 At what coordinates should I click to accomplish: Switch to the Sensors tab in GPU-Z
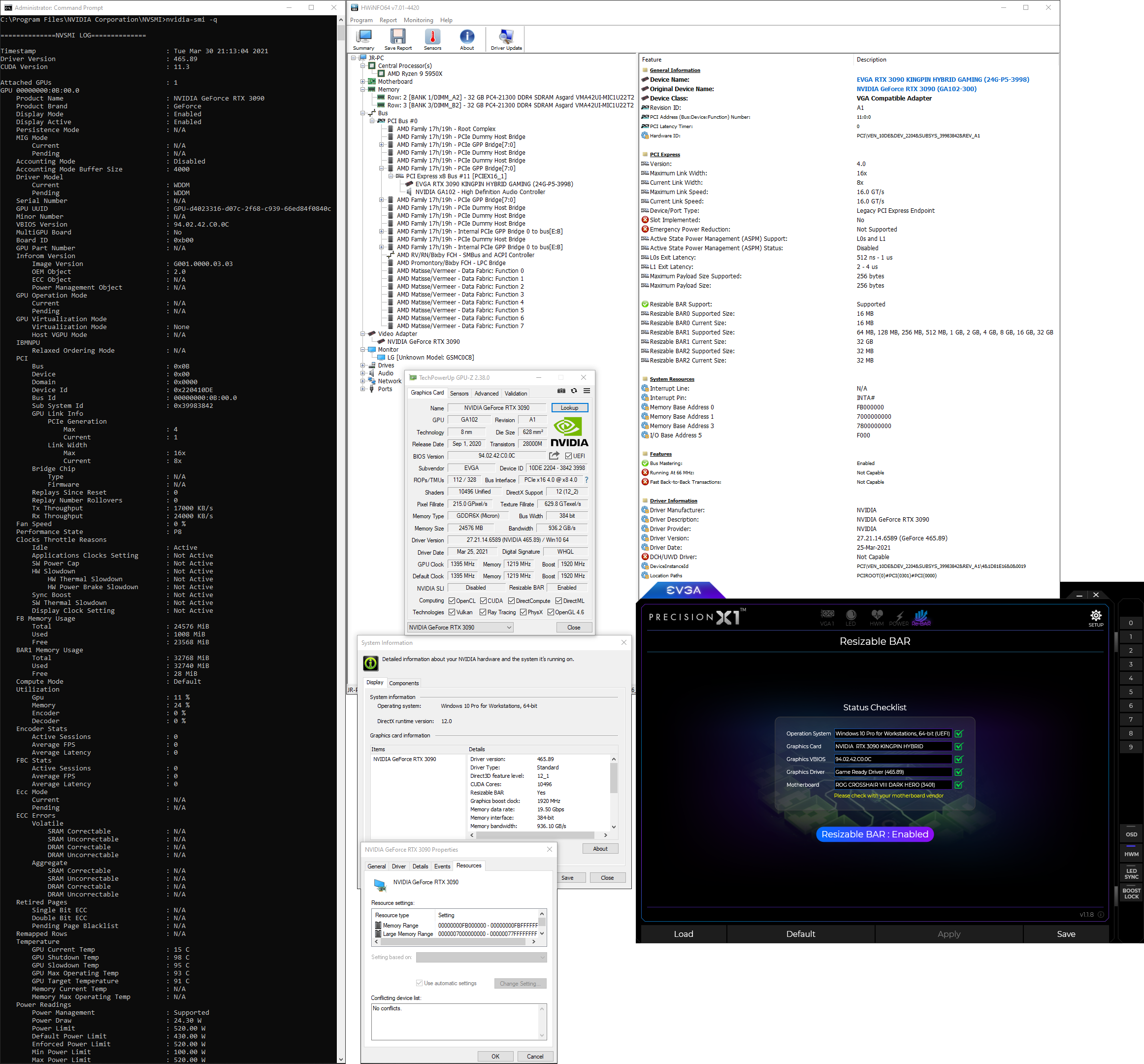pos(459,394)
